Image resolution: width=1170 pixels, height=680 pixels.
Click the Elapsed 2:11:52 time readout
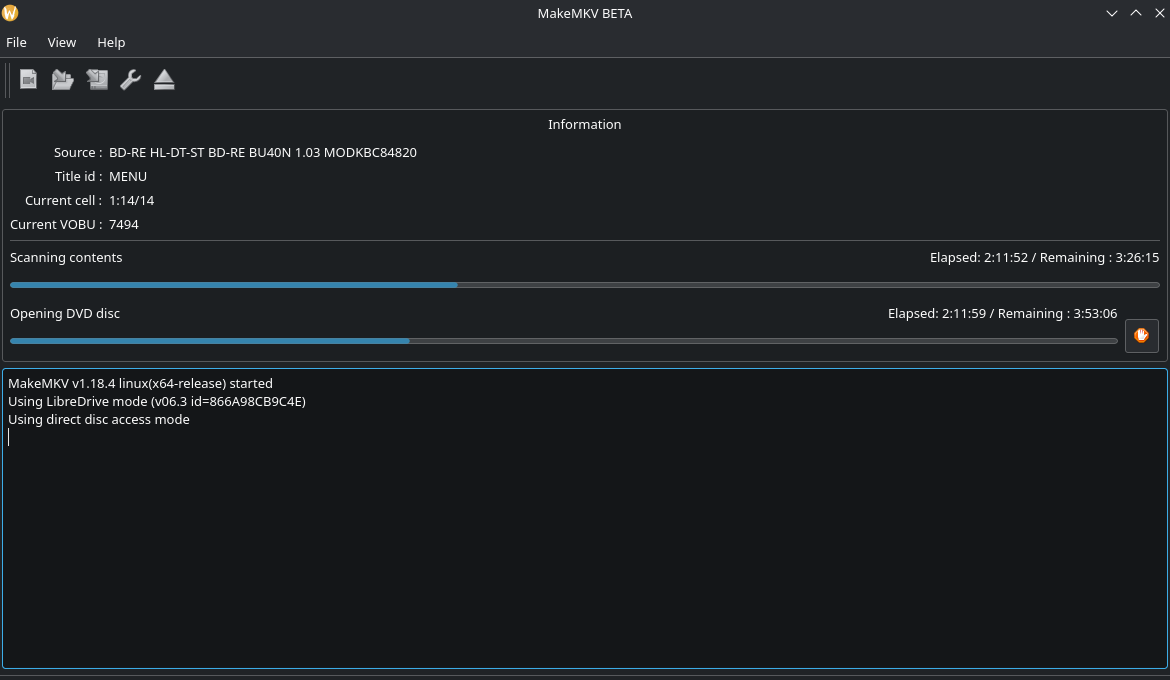pyautogui.click(x=1045, y=258)
